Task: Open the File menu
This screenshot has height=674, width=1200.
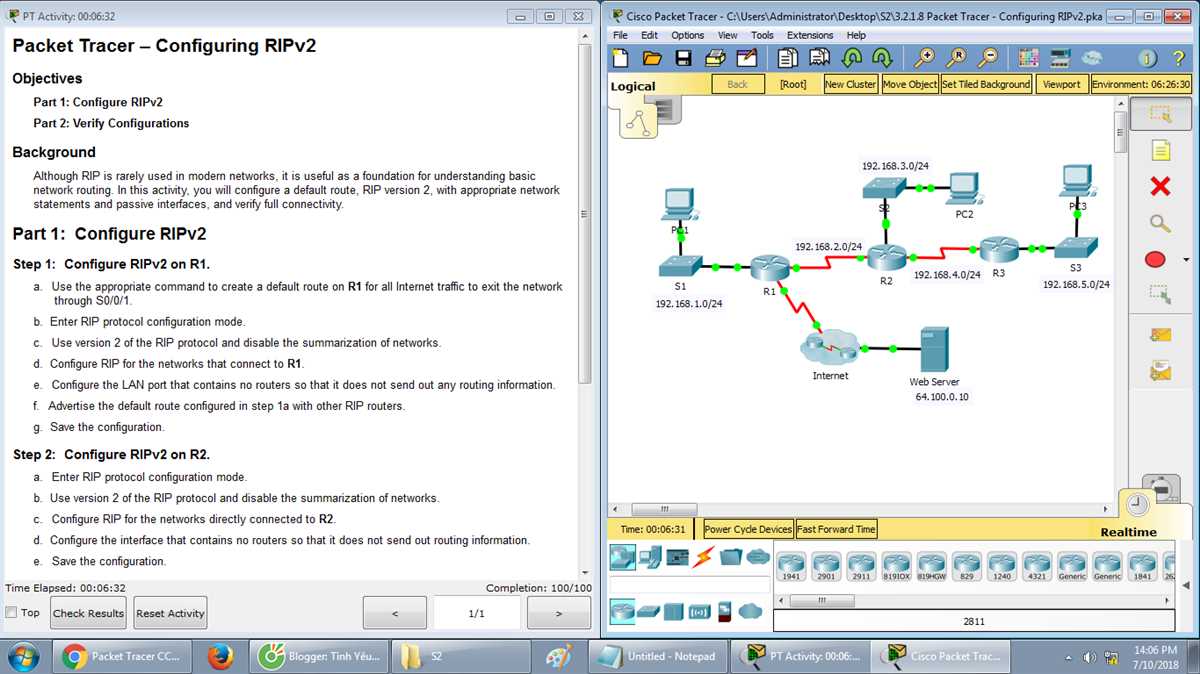Action: (621, 35)
